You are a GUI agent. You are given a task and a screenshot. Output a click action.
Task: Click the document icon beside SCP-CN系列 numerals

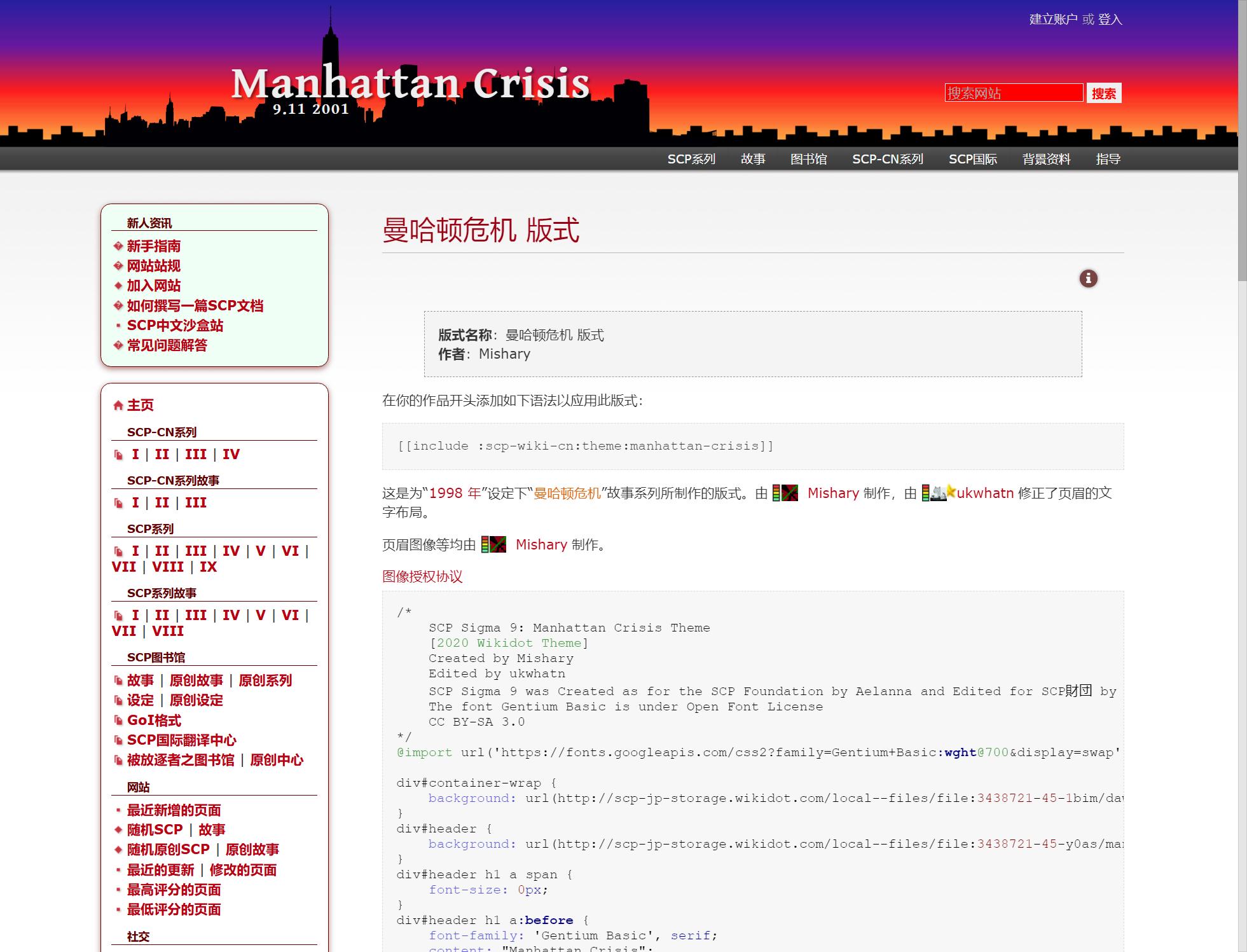tap(118, 455)
